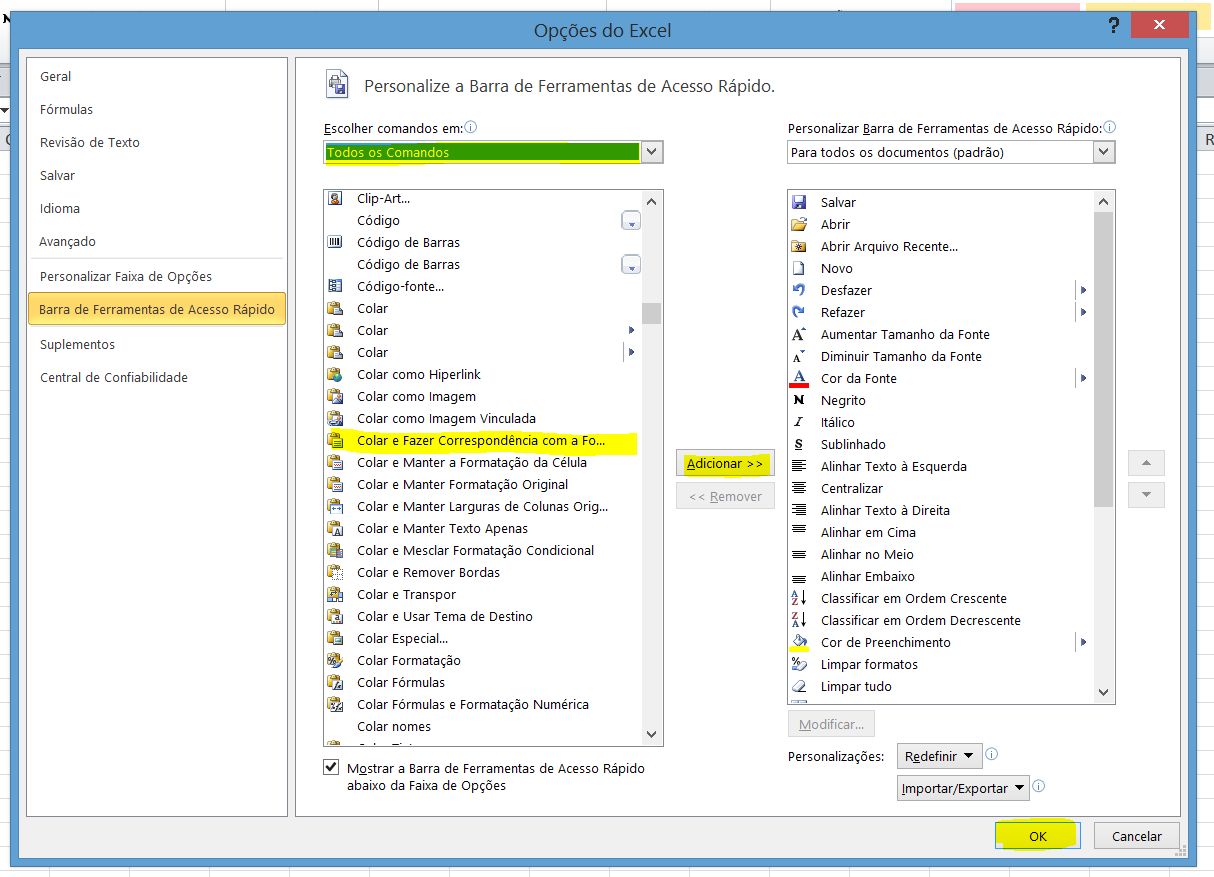Expand the submenu arrow on the Desfazer row
The width and height of the screenshot is (1214, 877).
(1083, 290)
